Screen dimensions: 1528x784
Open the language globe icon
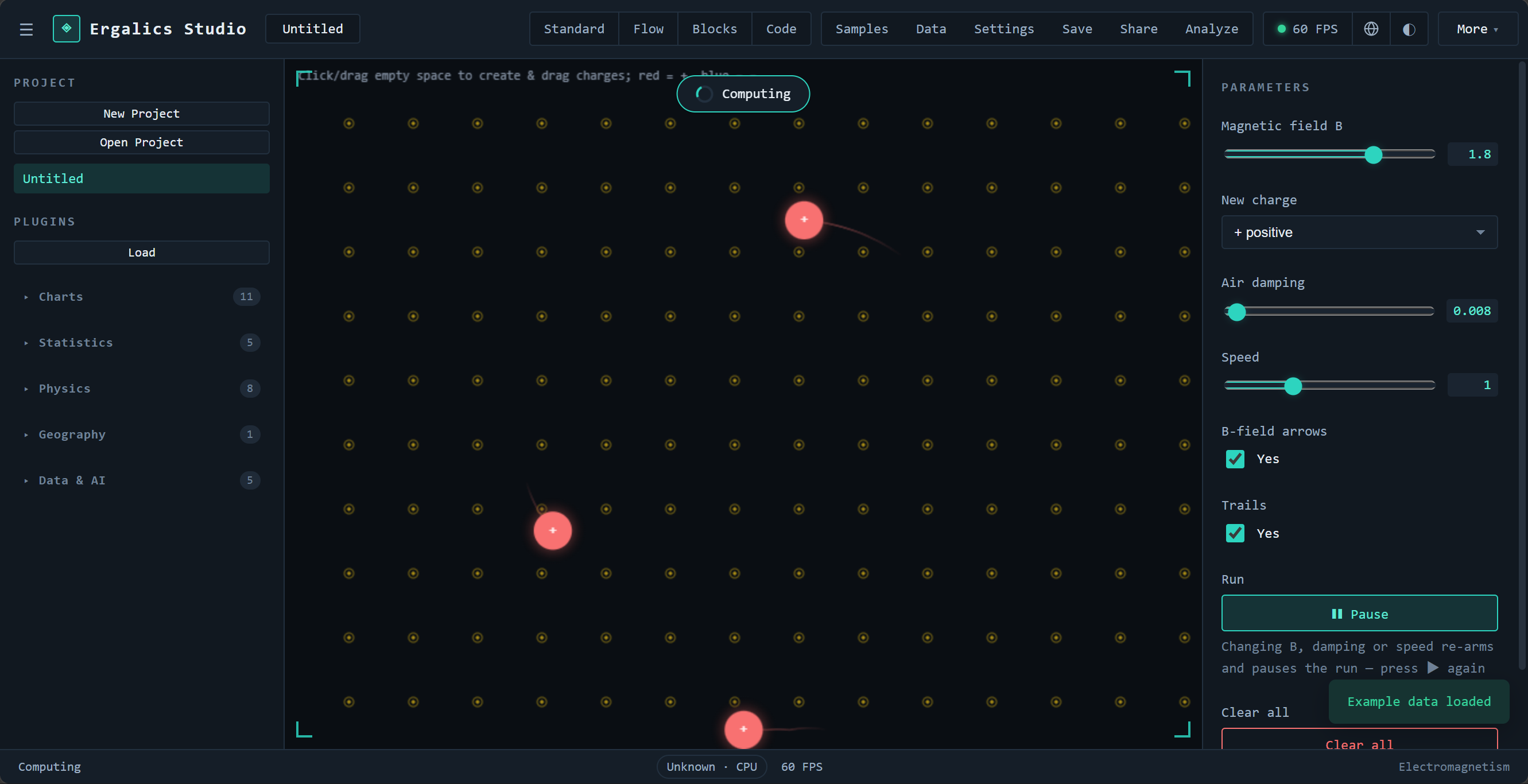[1371, 29]
